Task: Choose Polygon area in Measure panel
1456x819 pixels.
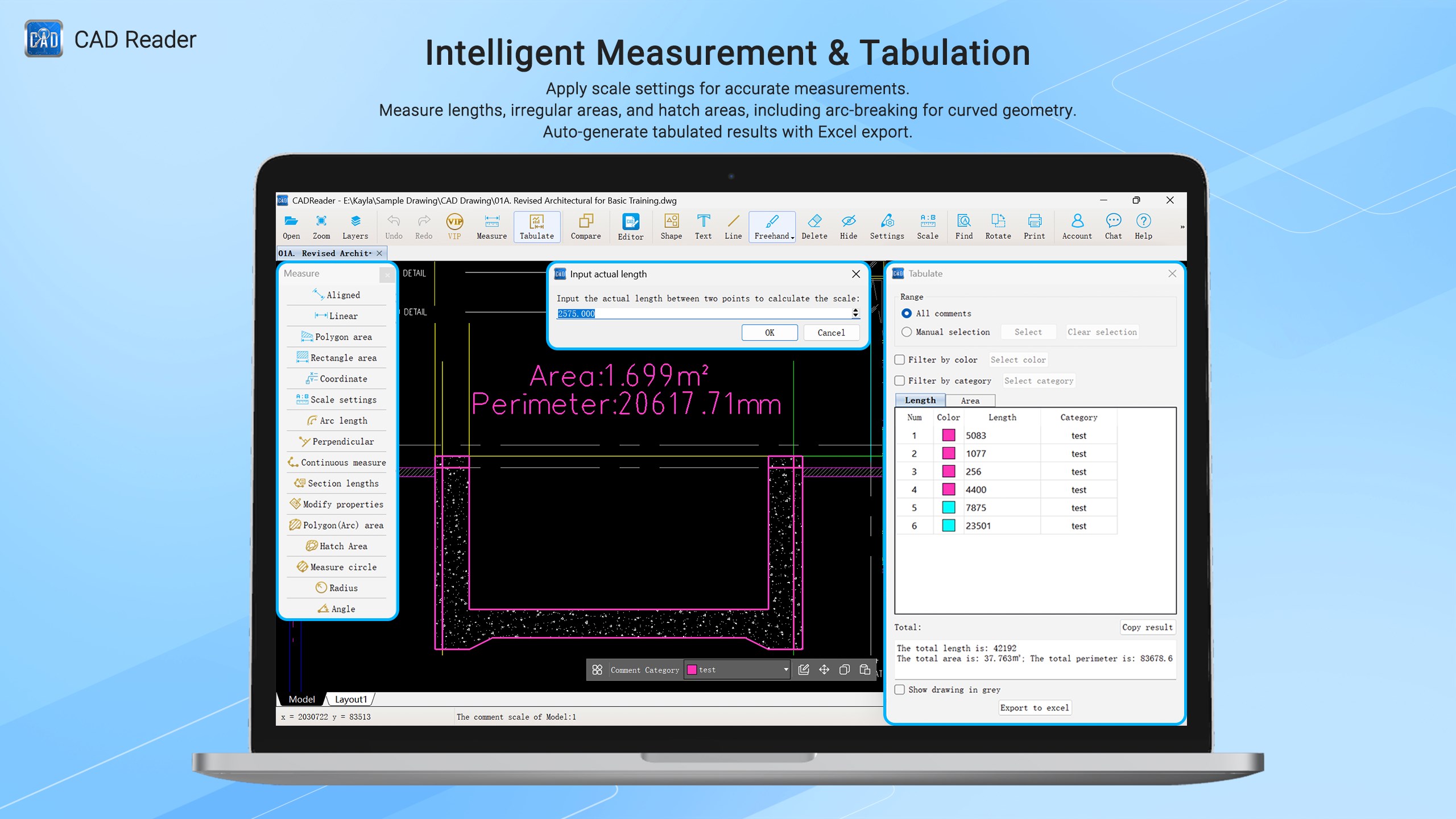Action: [x=336, y=337]
